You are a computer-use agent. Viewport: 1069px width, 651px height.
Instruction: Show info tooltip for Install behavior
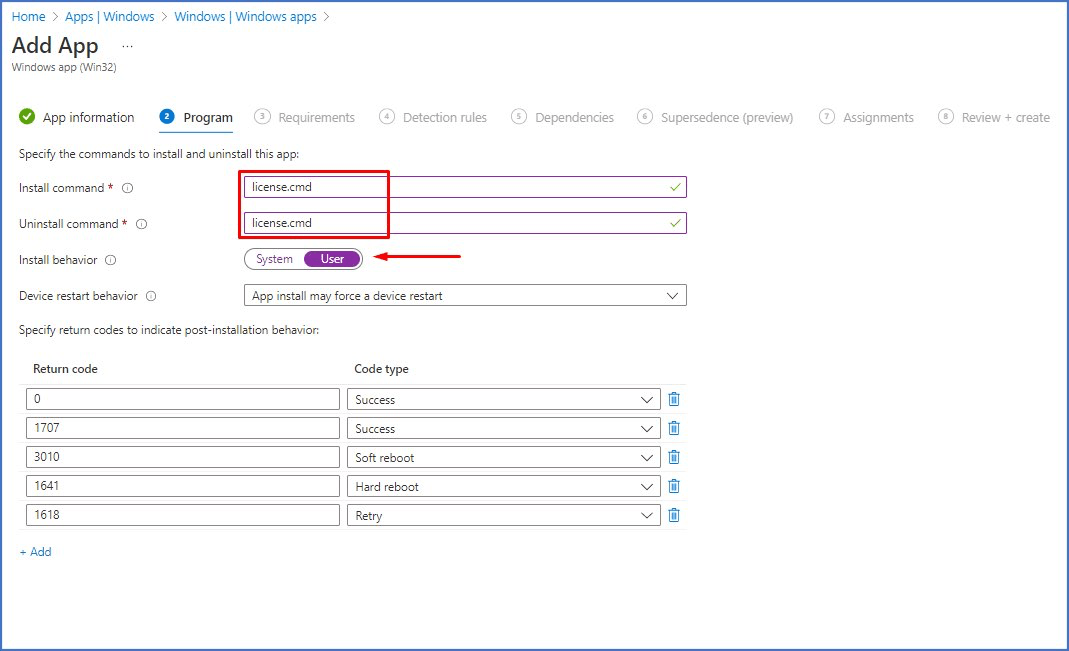point(111,260)
